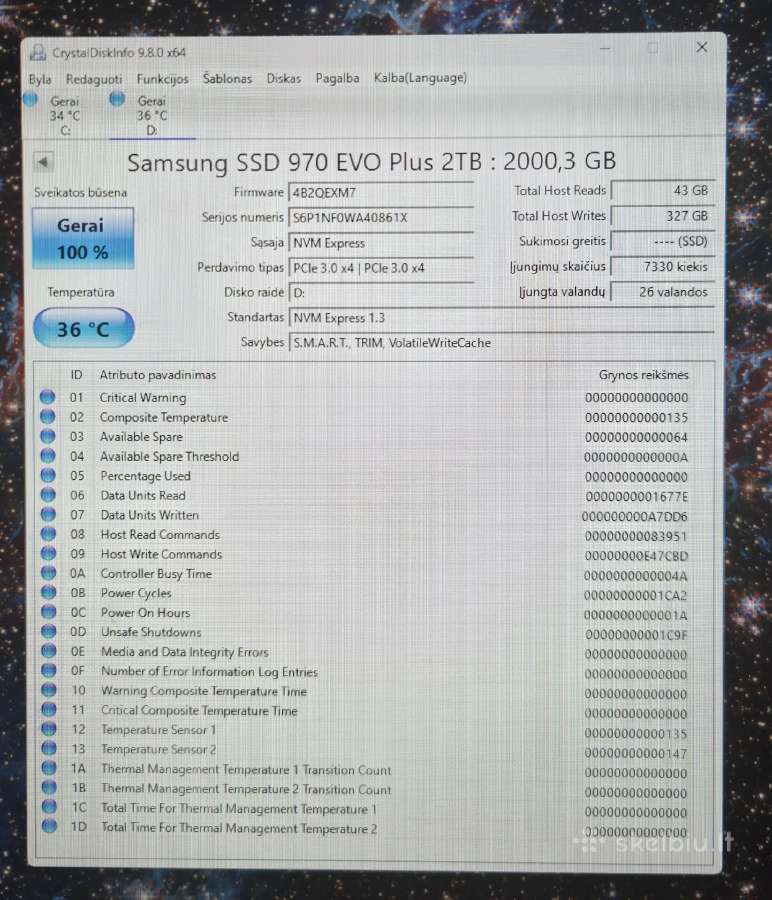Click the Grynos reikšmės column header
772x900 pixels.
click(x=643, y=375)
